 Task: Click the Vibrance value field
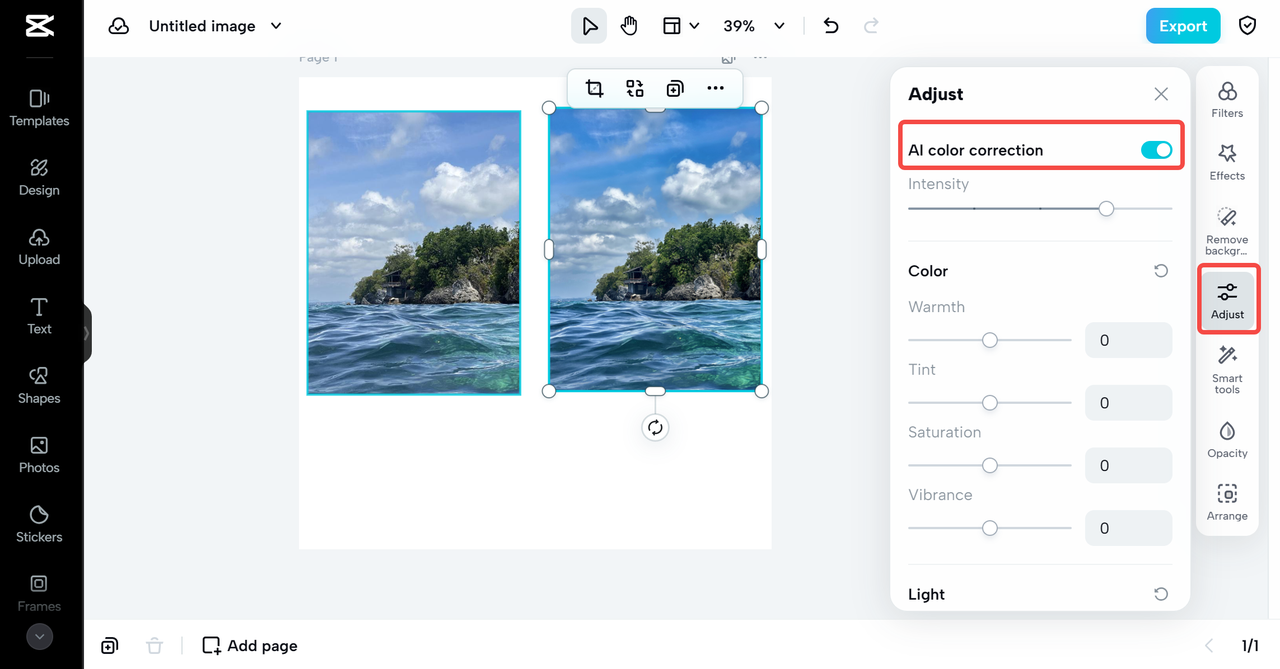coord(1128,528)
